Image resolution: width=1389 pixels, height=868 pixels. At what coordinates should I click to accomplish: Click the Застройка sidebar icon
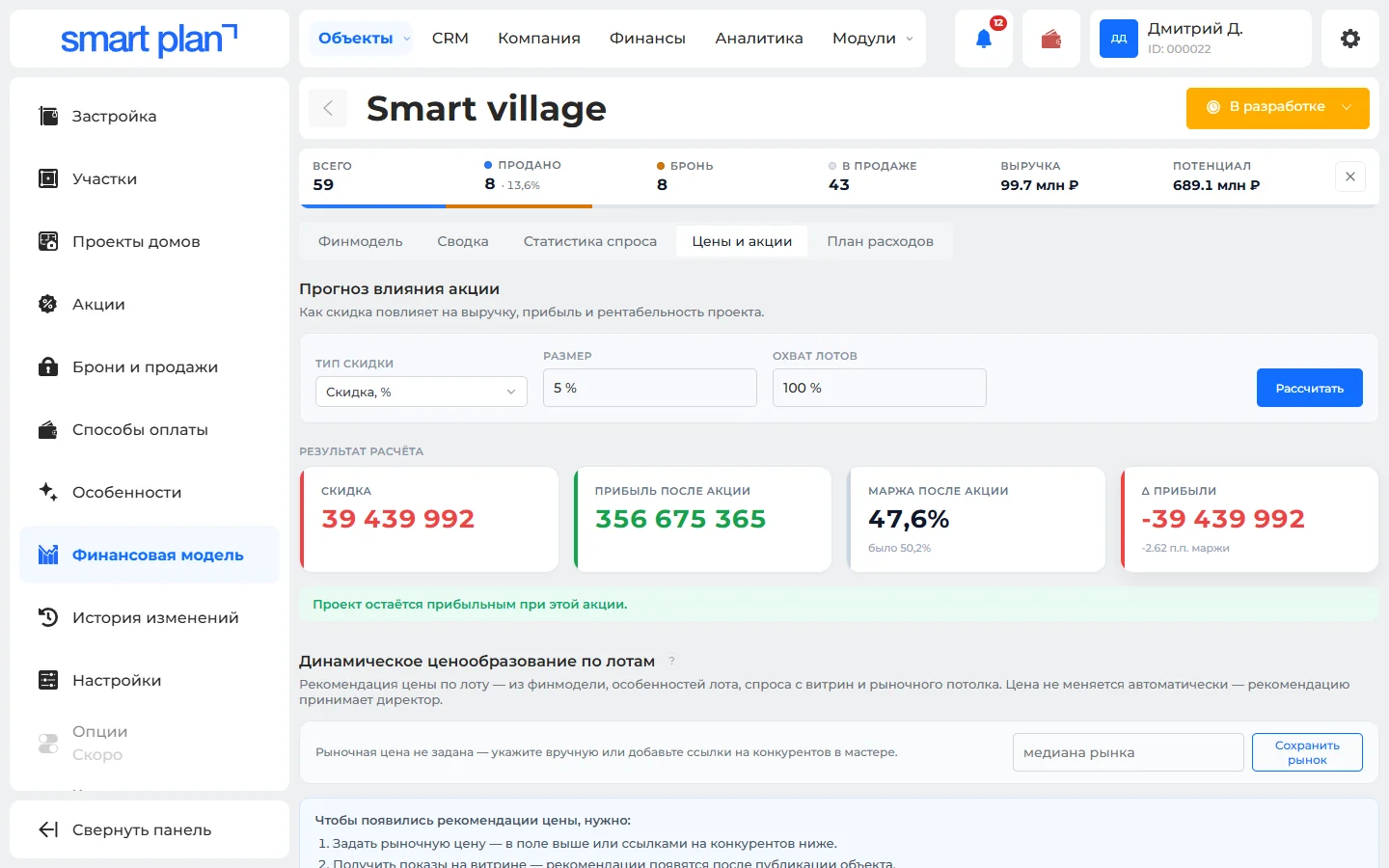click(x=47, y=116)
